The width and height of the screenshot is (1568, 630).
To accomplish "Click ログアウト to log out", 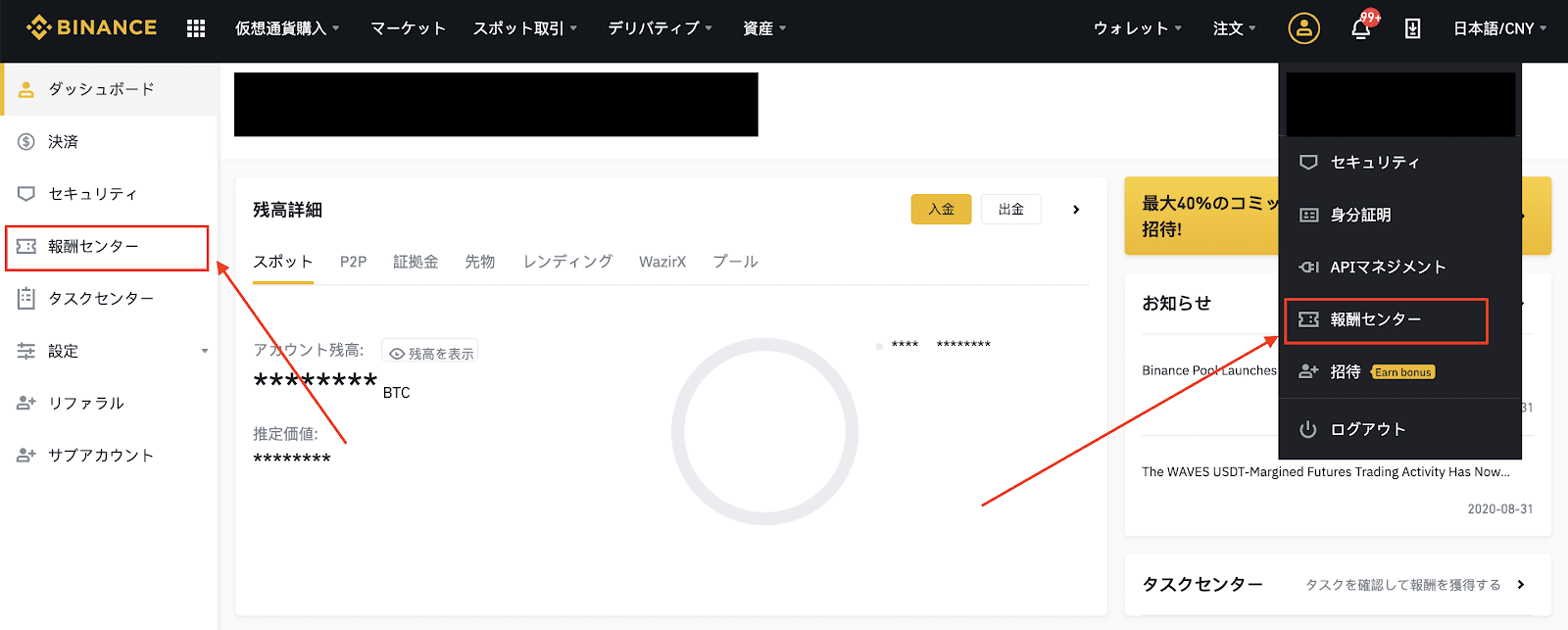I will coord(1399,429).
